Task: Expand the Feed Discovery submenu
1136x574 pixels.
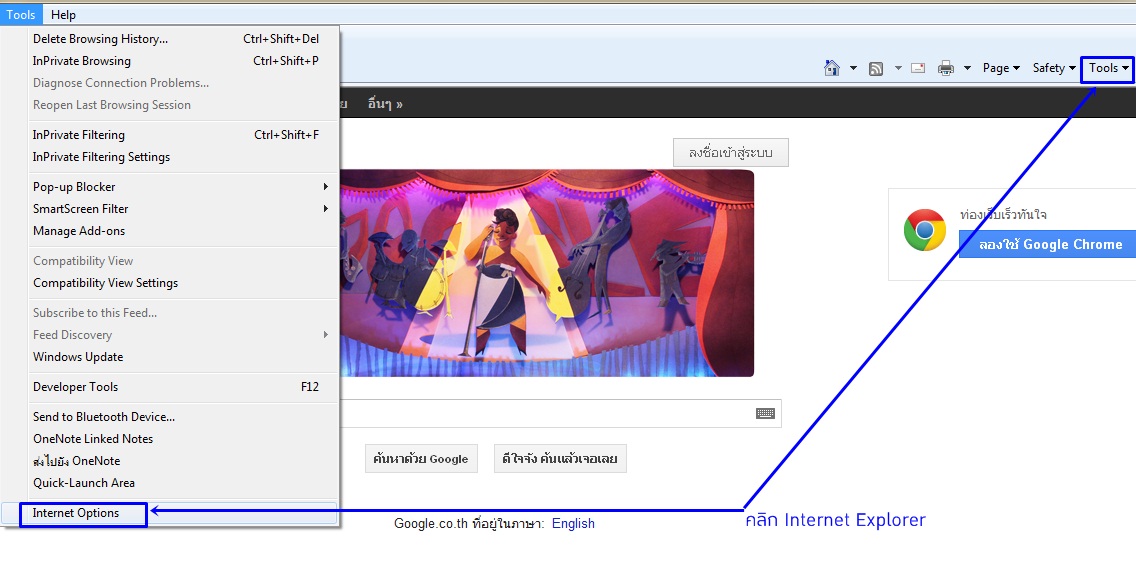Action: tap(176, 335)
